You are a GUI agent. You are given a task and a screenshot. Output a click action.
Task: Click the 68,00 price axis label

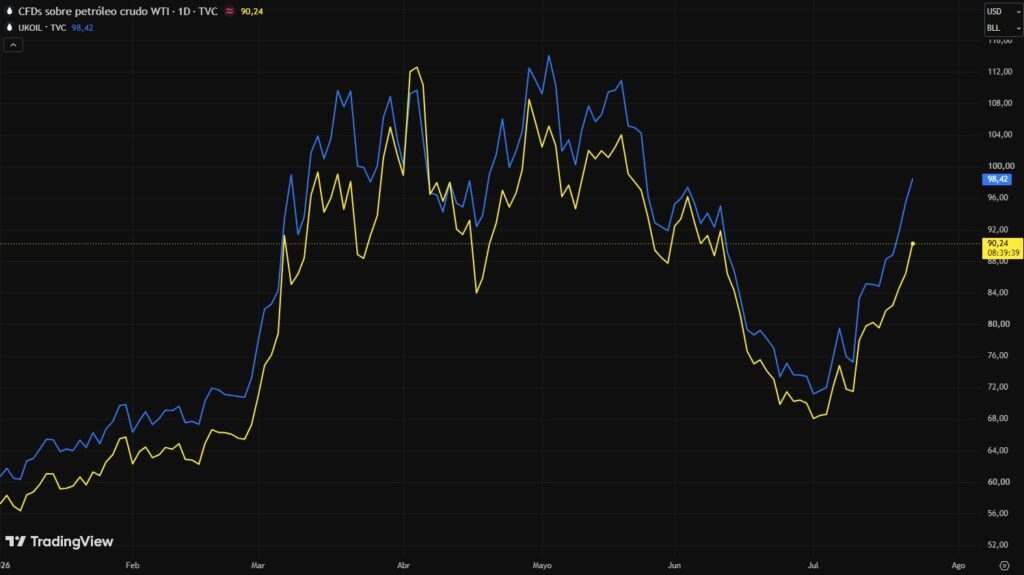(1000, 418)
